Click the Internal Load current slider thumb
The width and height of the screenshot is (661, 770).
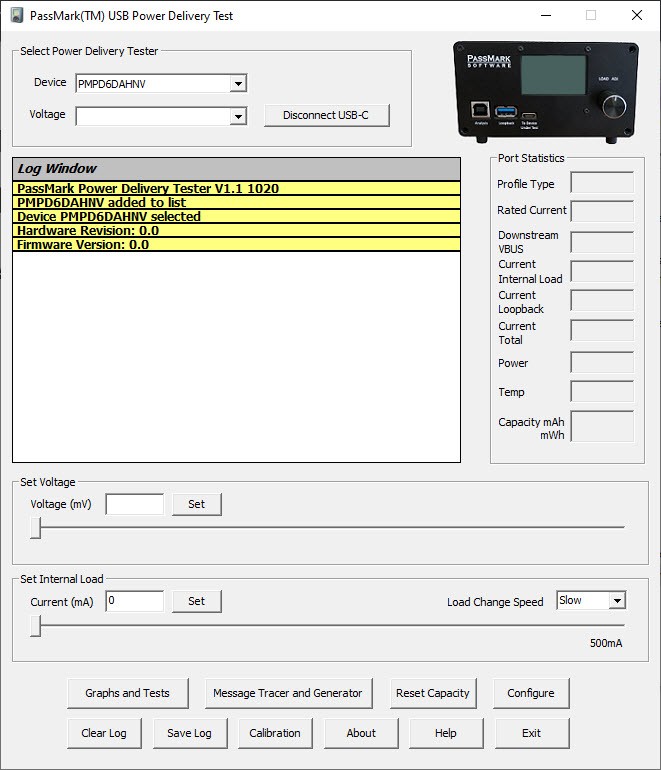tap(35, 626)
